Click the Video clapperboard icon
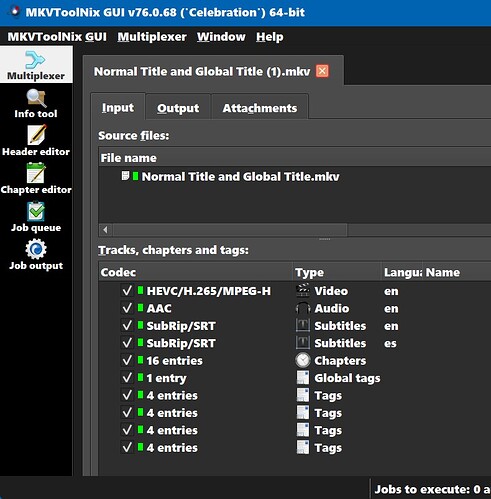 (303, 290)
